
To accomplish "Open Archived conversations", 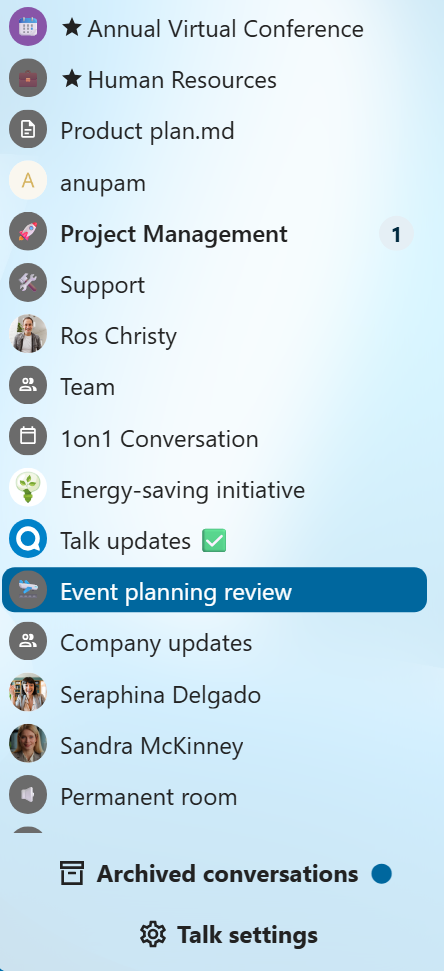I will [226, 874].
